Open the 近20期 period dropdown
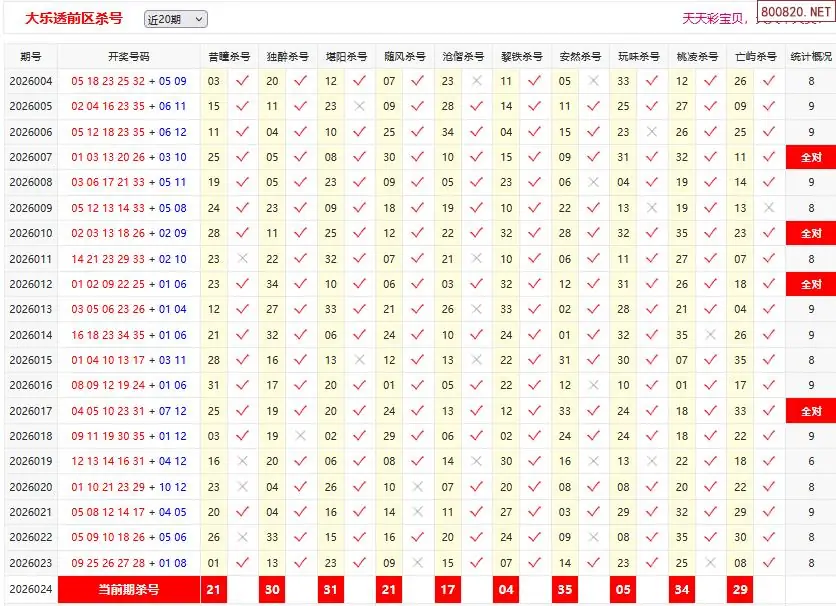The image size is (836, 606). (x=175, y=19)
